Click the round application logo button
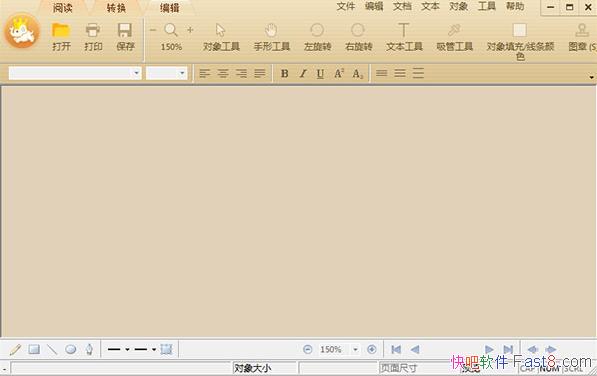The image size is (597, 376). pos(22,32)
